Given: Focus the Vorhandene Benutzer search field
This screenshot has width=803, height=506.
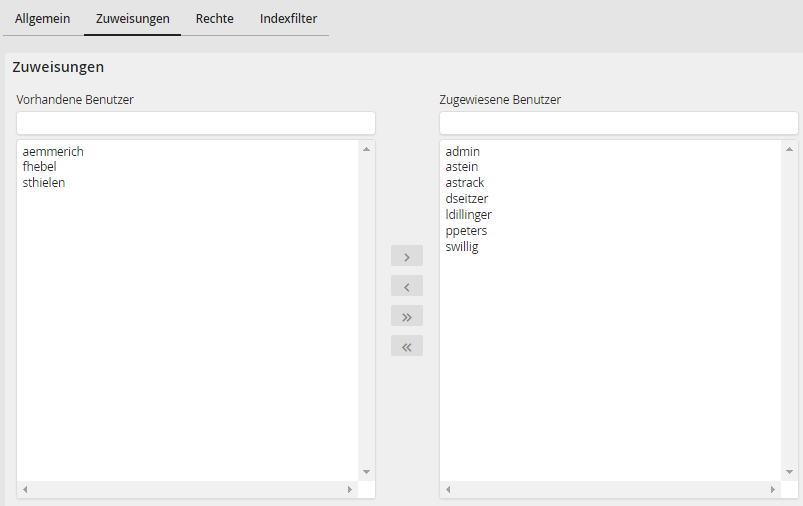Looking at the screenshot, I should coord(196,123).
